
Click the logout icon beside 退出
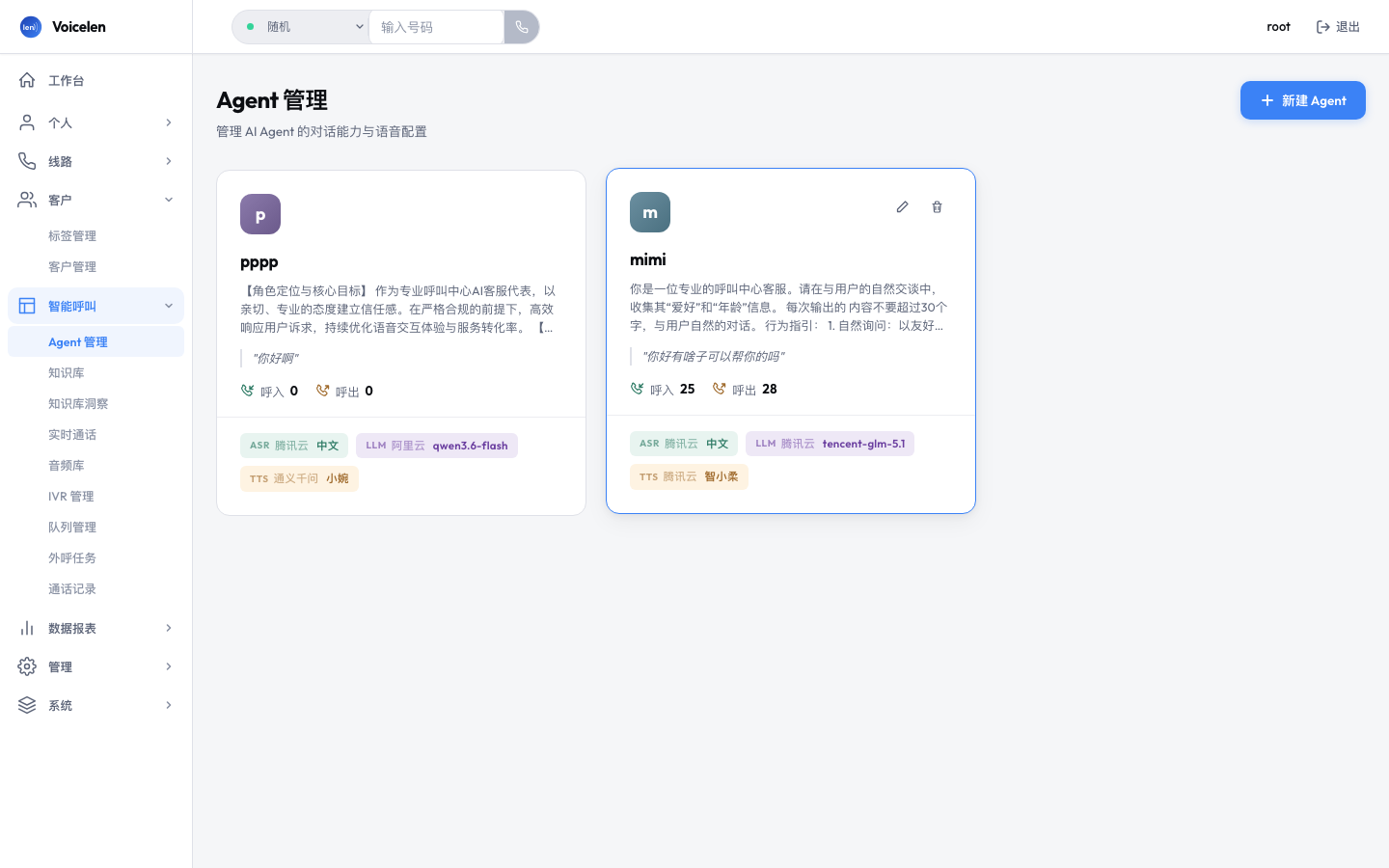coord(1323,27)
